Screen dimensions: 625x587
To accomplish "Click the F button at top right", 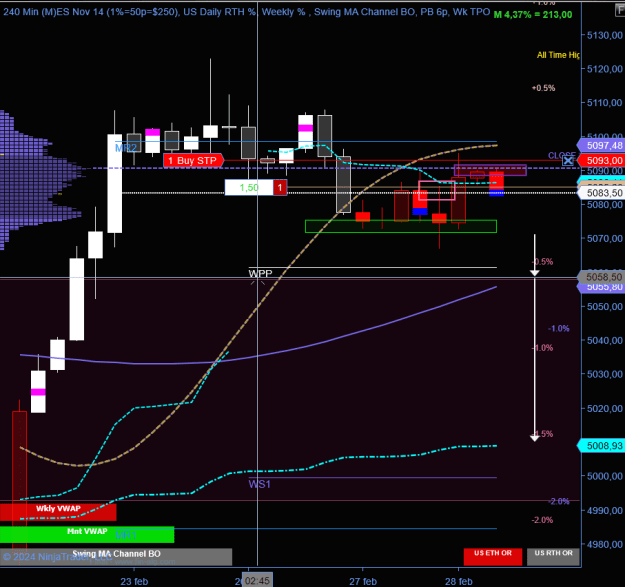I will point(620,10).
